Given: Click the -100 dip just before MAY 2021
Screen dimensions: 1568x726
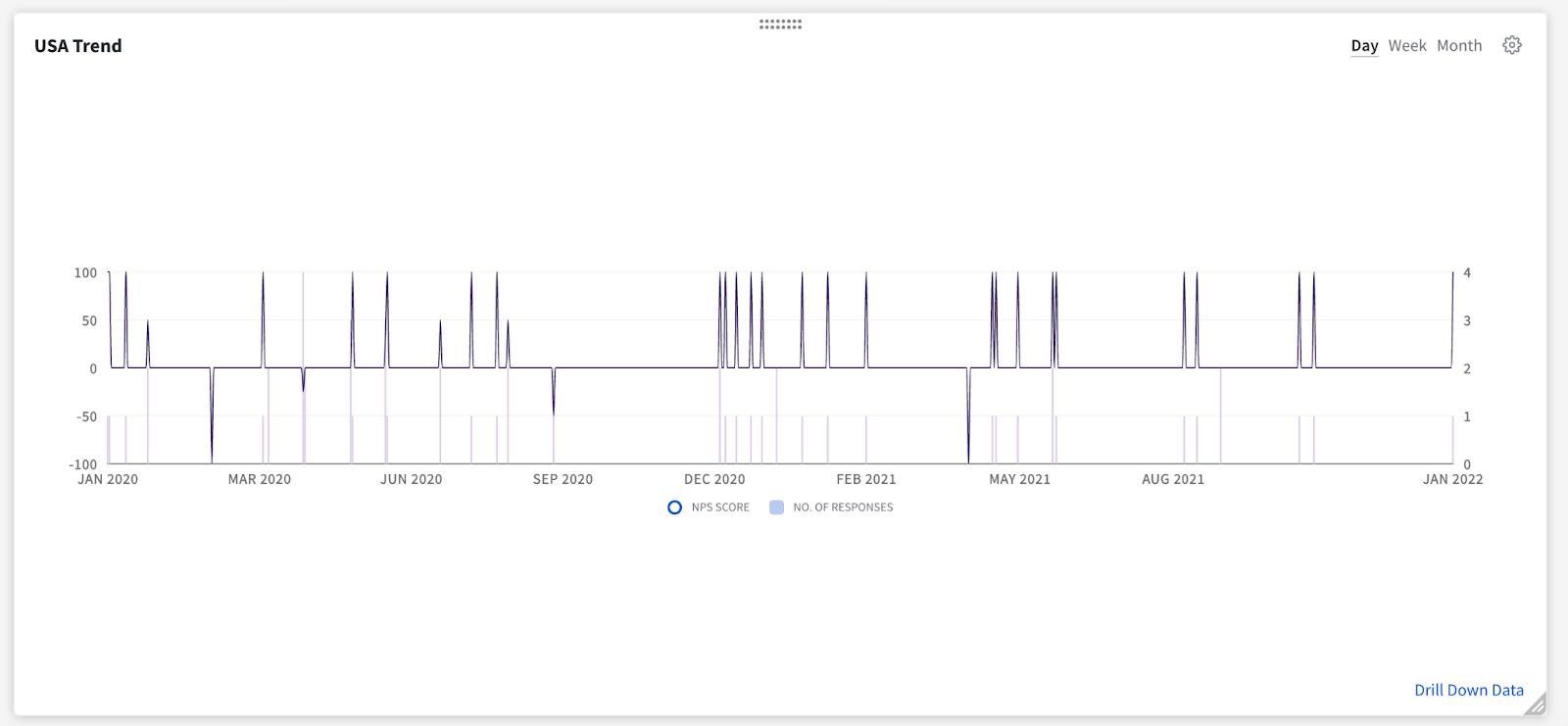Looking at the screenshot, I should 968,460.
